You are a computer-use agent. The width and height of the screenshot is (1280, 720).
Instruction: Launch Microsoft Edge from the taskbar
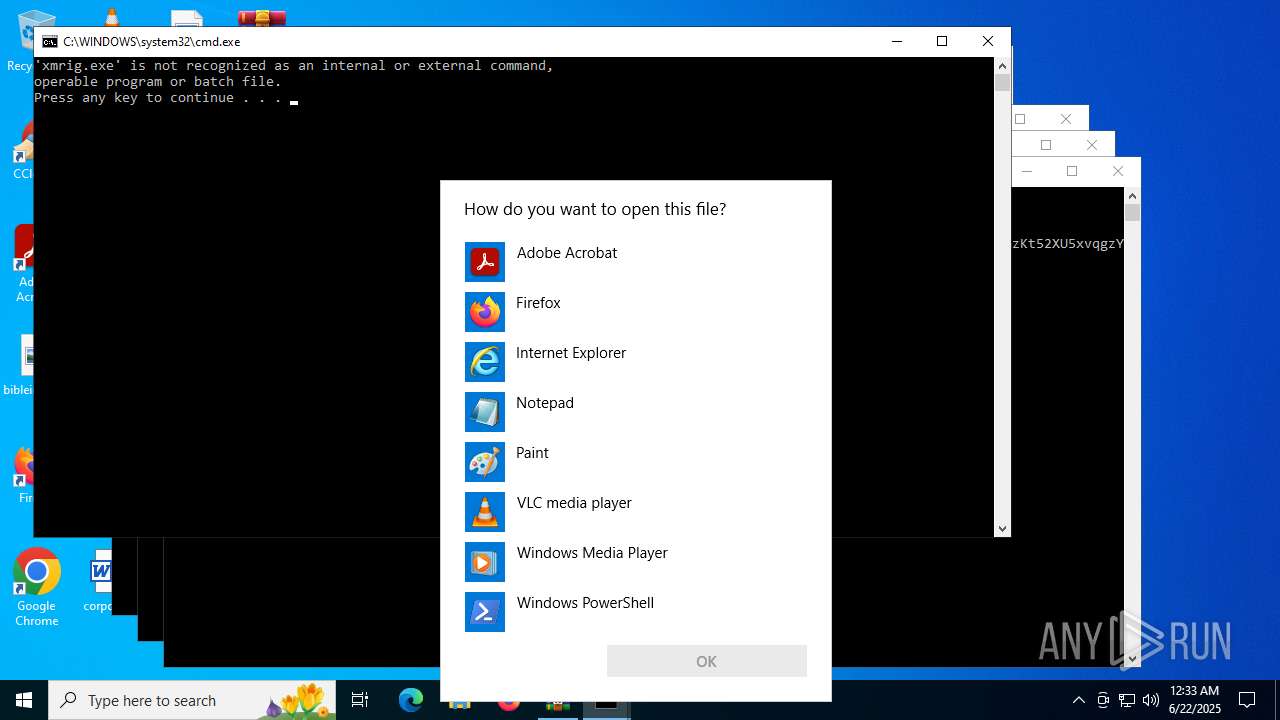pos(411,700)
